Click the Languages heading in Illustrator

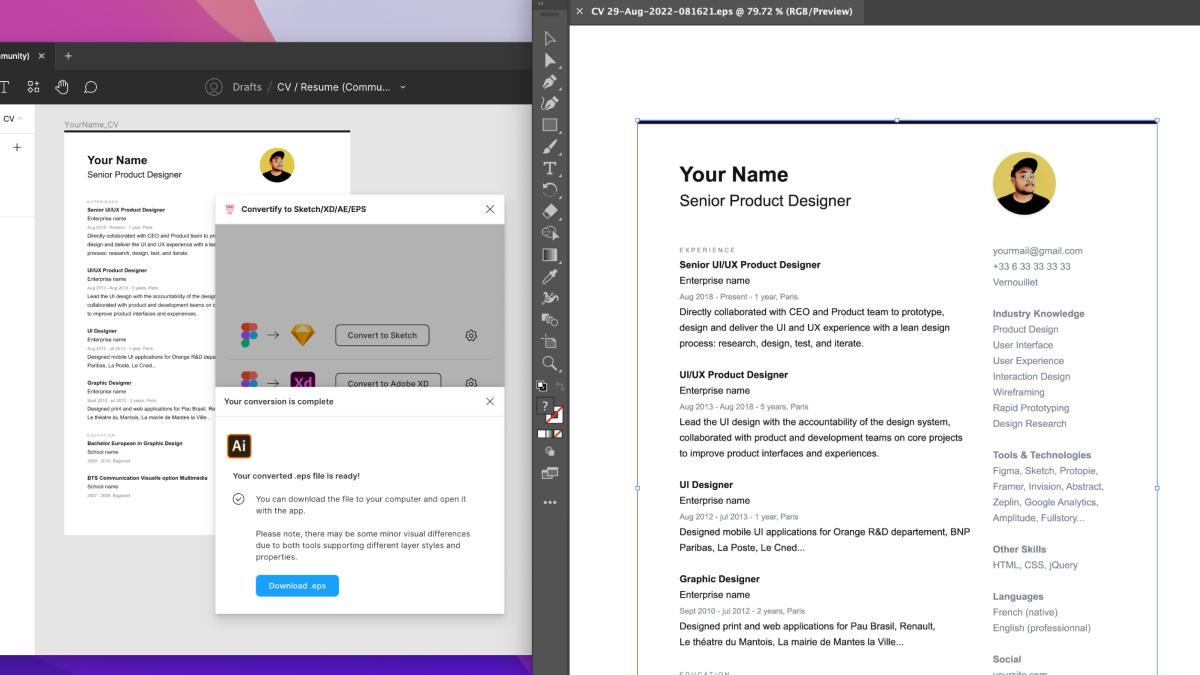pyautogui.click(x=1018, y=597)
